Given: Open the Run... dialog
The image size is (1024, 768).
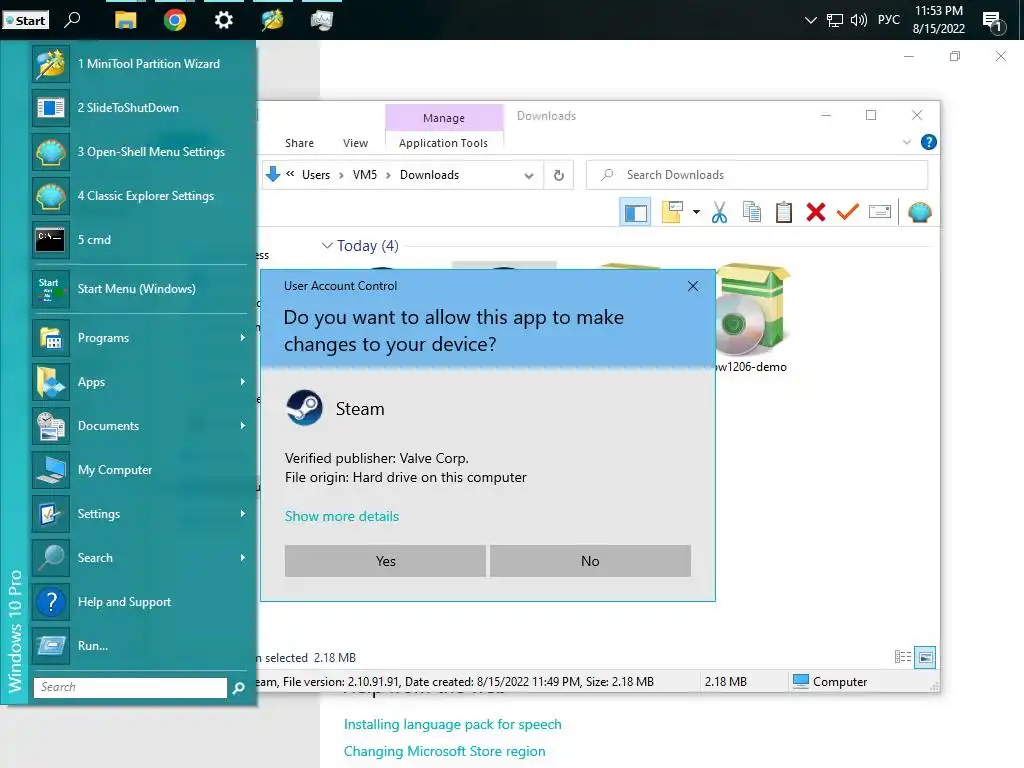Looking at the screenshot, I should (140, 646).
